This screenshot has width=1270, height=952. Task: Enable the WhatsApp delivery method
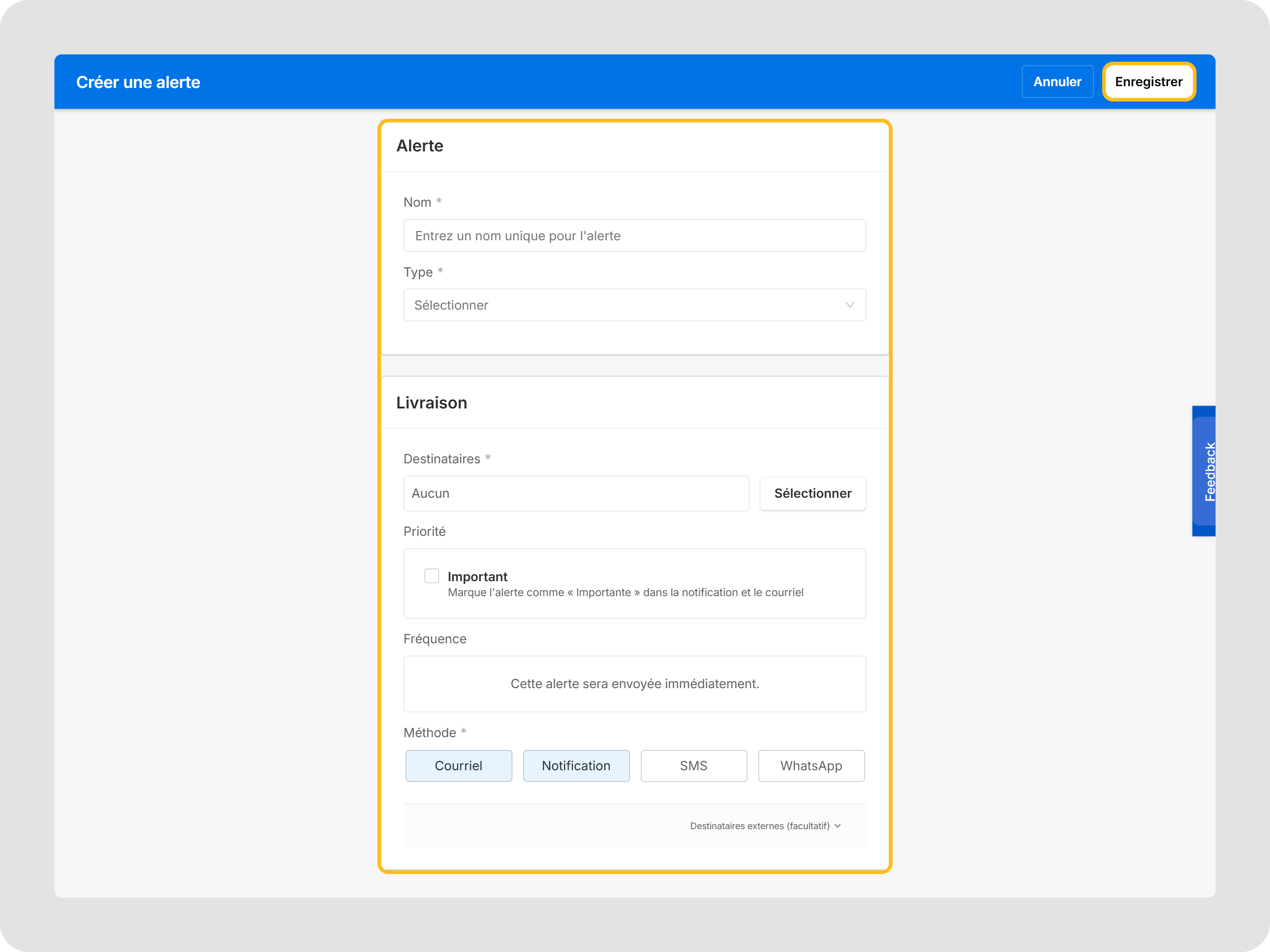(811, 766)
